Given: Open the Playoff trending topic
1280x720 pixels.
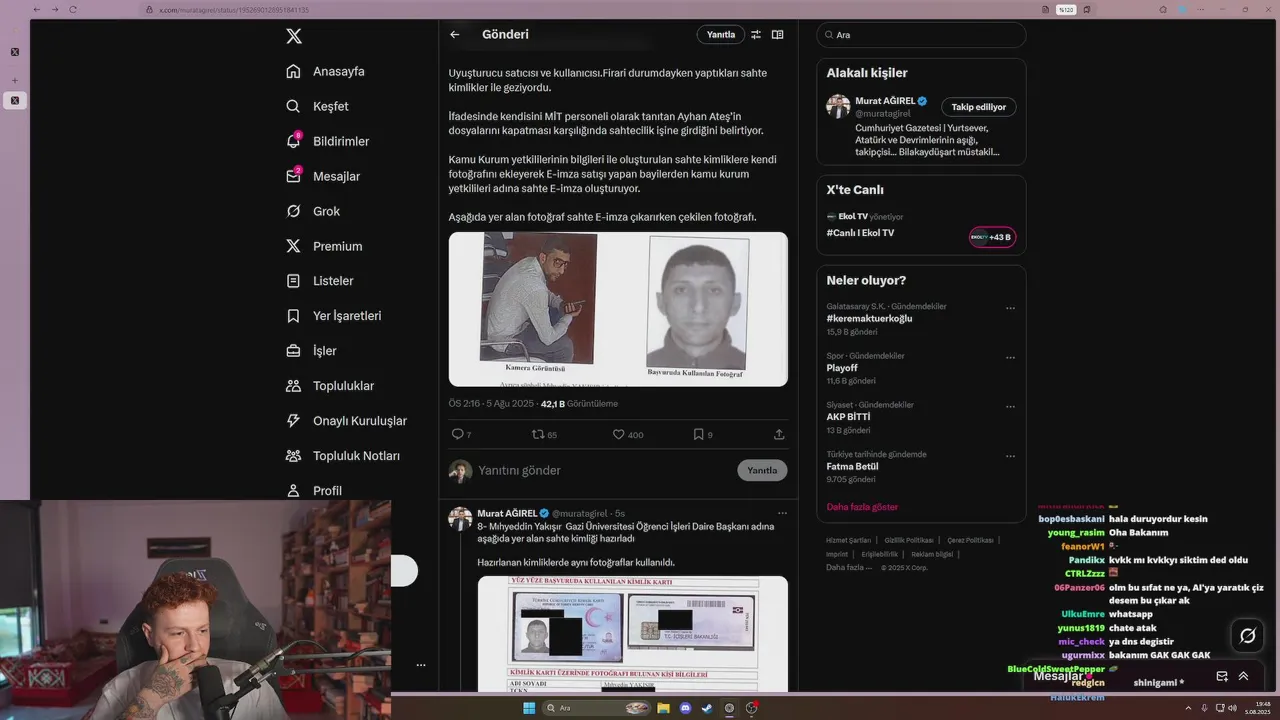Looking at the screenshot, I should coord(842,368).
